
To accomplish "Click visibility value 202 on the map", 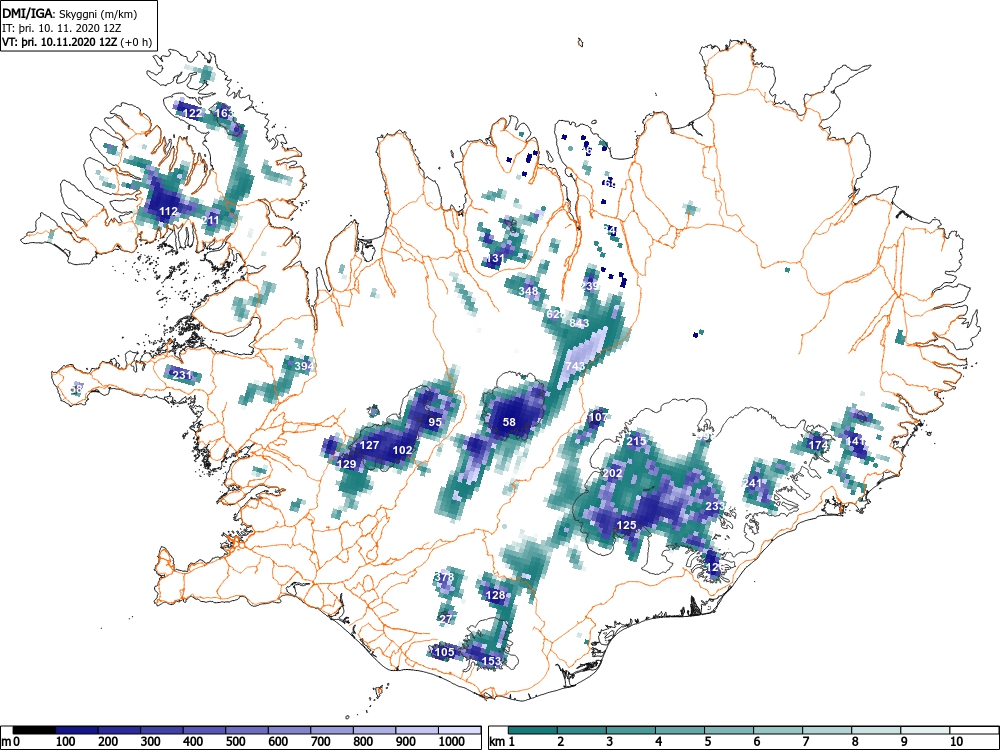I will pos(612,473).
